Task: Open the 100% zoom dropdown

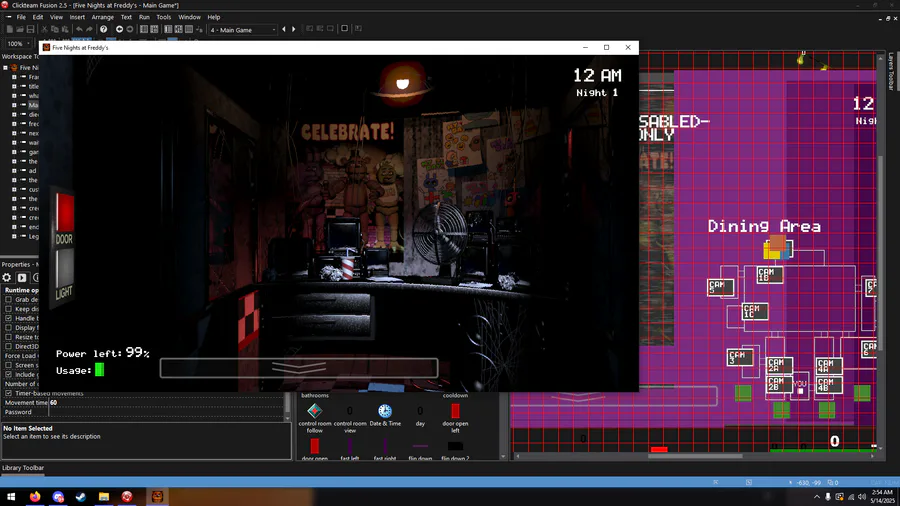Action: [x=18, y=44]
